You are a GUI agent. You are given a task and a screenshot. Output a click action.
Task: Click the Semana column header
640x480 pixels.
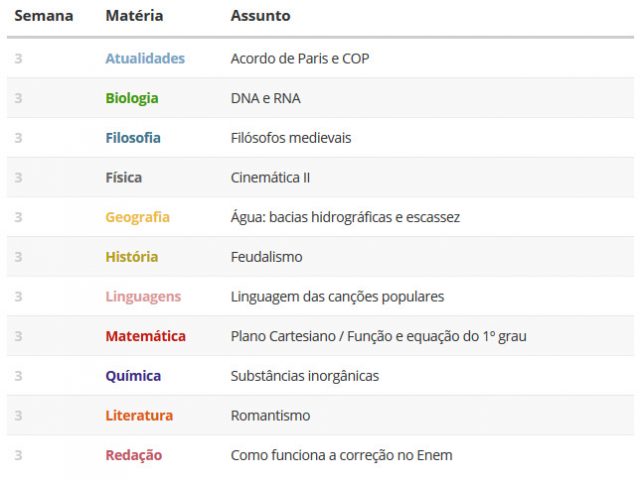[44, 16]
